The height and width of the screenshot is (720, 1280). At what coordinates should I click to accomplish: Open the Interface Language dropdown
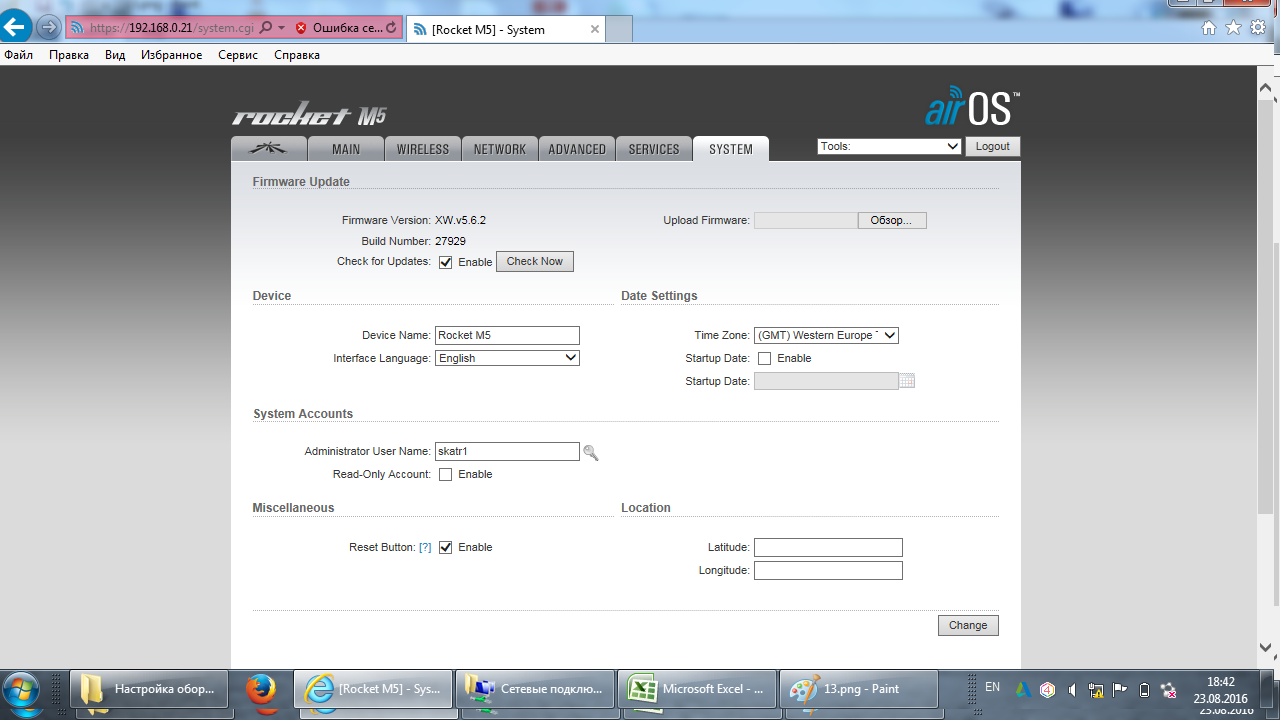click(x=507, y=358)
